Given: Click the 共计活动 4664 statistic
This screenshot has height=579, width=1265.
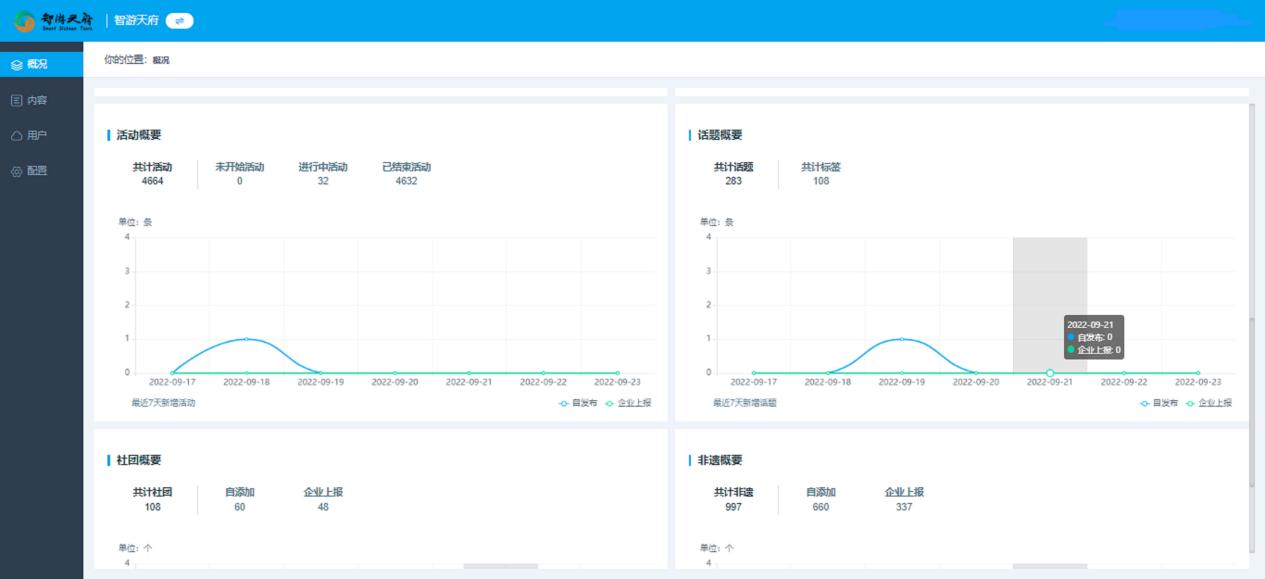Looking at the screenshot, I should (152, 174).
